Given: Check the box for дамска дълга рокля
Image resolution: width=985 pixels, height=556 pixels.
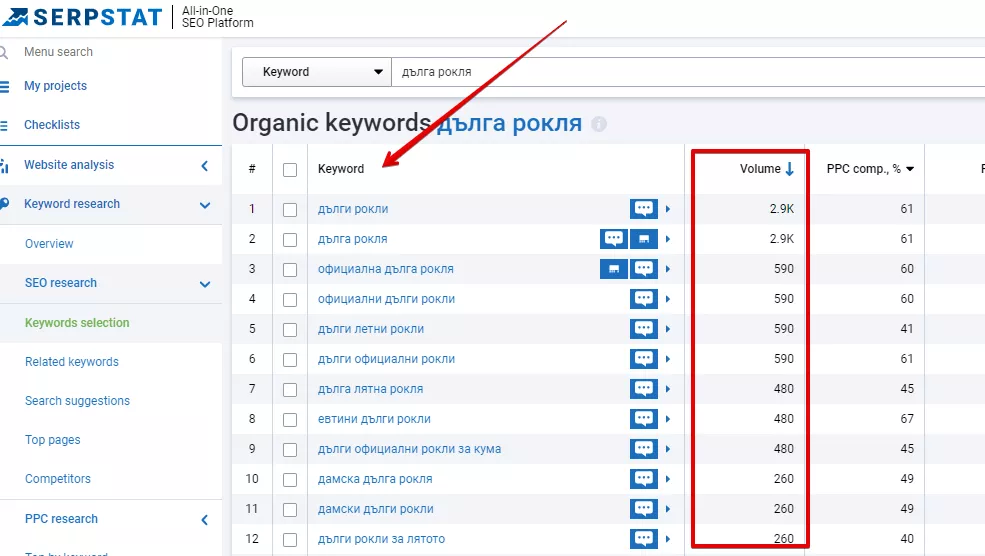Looking at the screenshot, I should pyautogui.click(x=290, y=479).
